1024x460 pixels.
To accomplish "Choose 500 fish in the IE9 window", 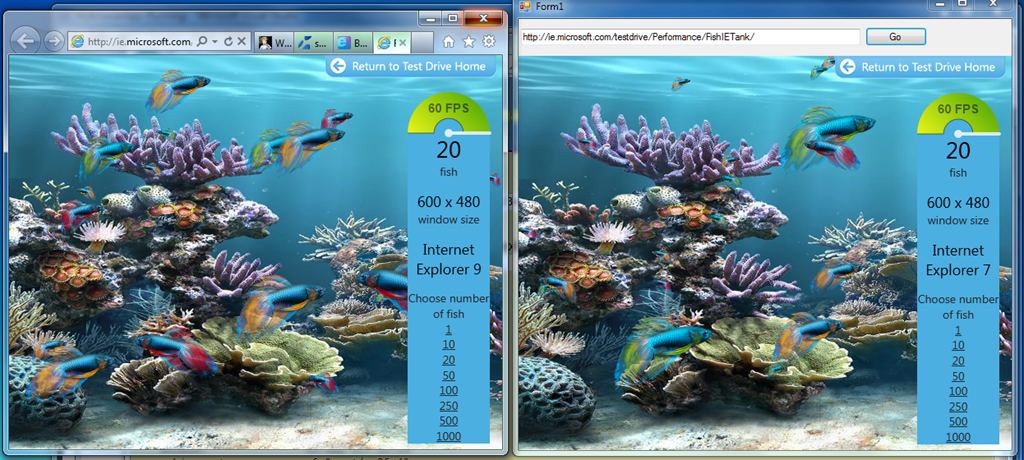I will (449, 421).
